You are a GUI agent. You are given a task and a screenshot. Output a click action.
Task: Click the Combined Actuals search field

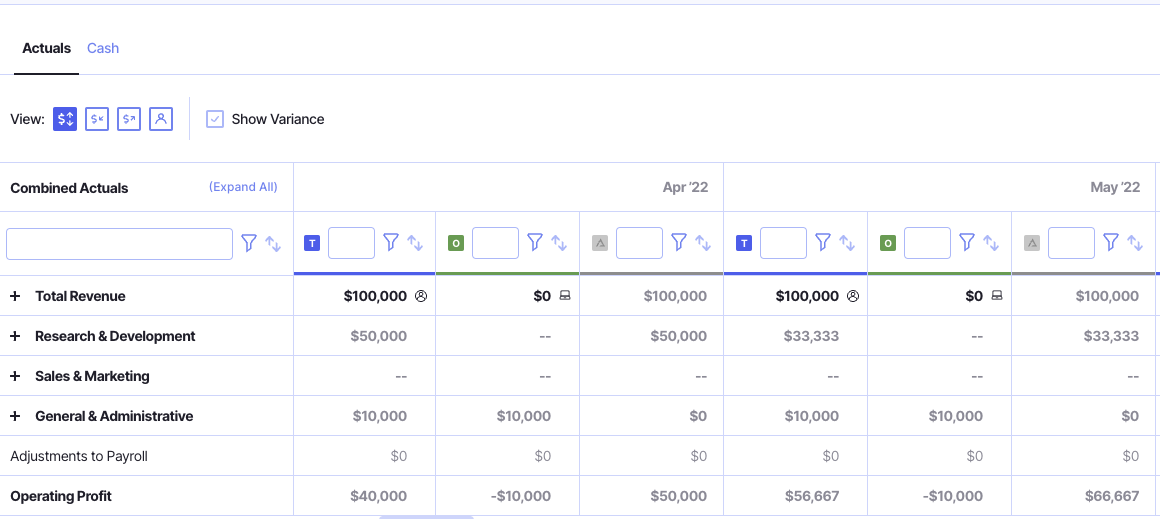(119, 244)
